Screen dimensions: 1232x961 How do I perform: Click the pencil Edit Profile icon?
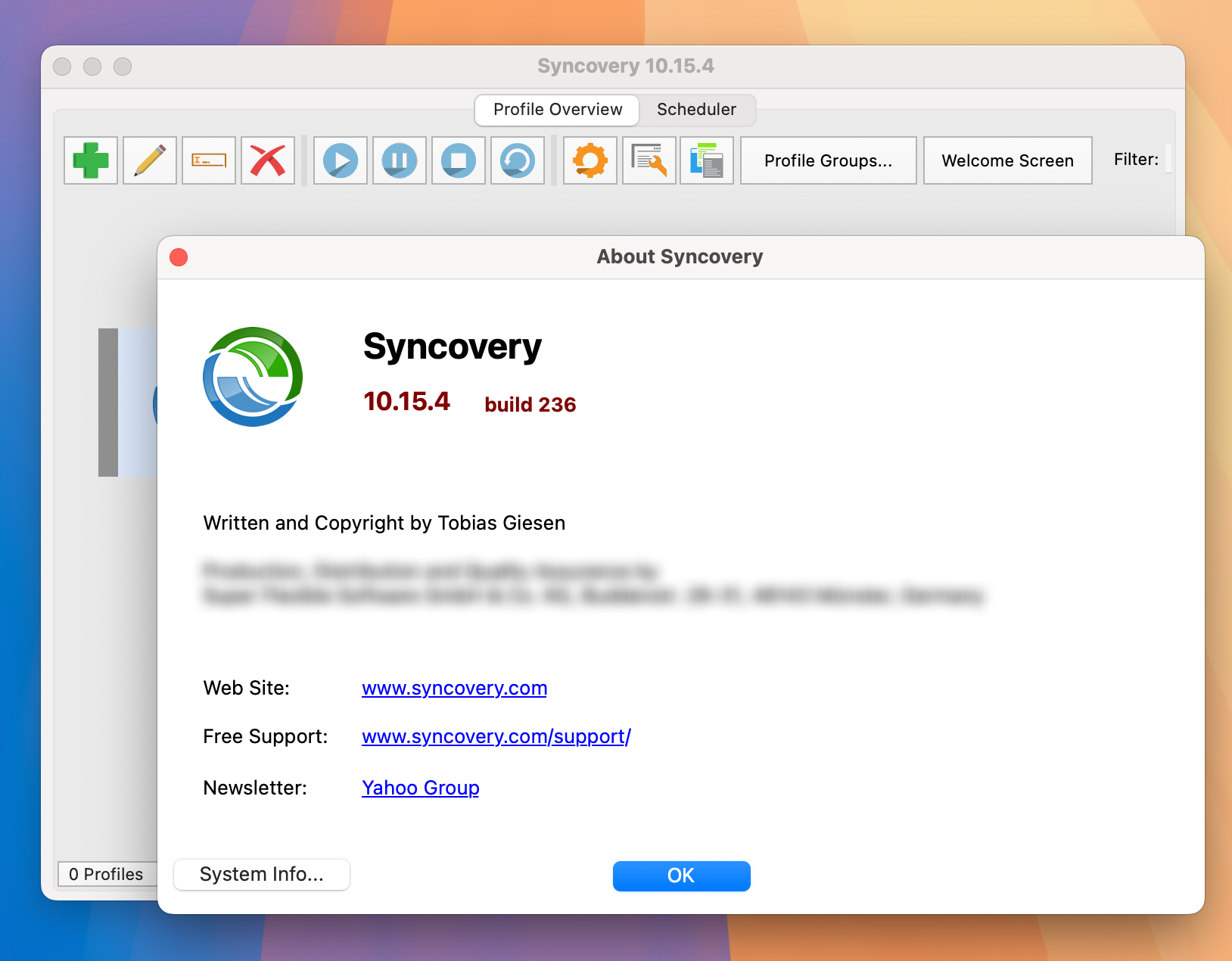150,160
